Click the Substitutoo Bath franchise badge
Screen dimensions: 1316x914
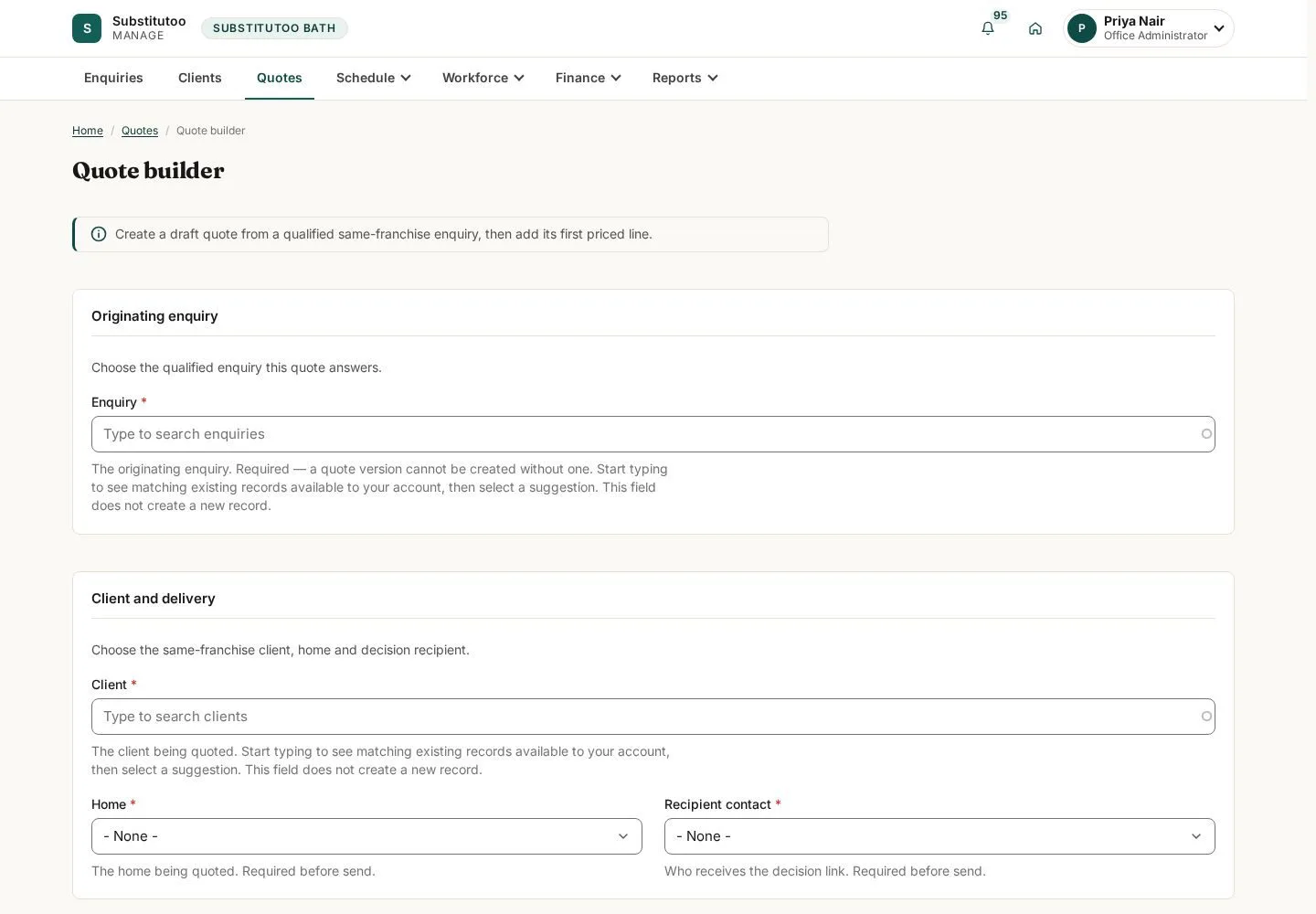click(x=274, y=28)
